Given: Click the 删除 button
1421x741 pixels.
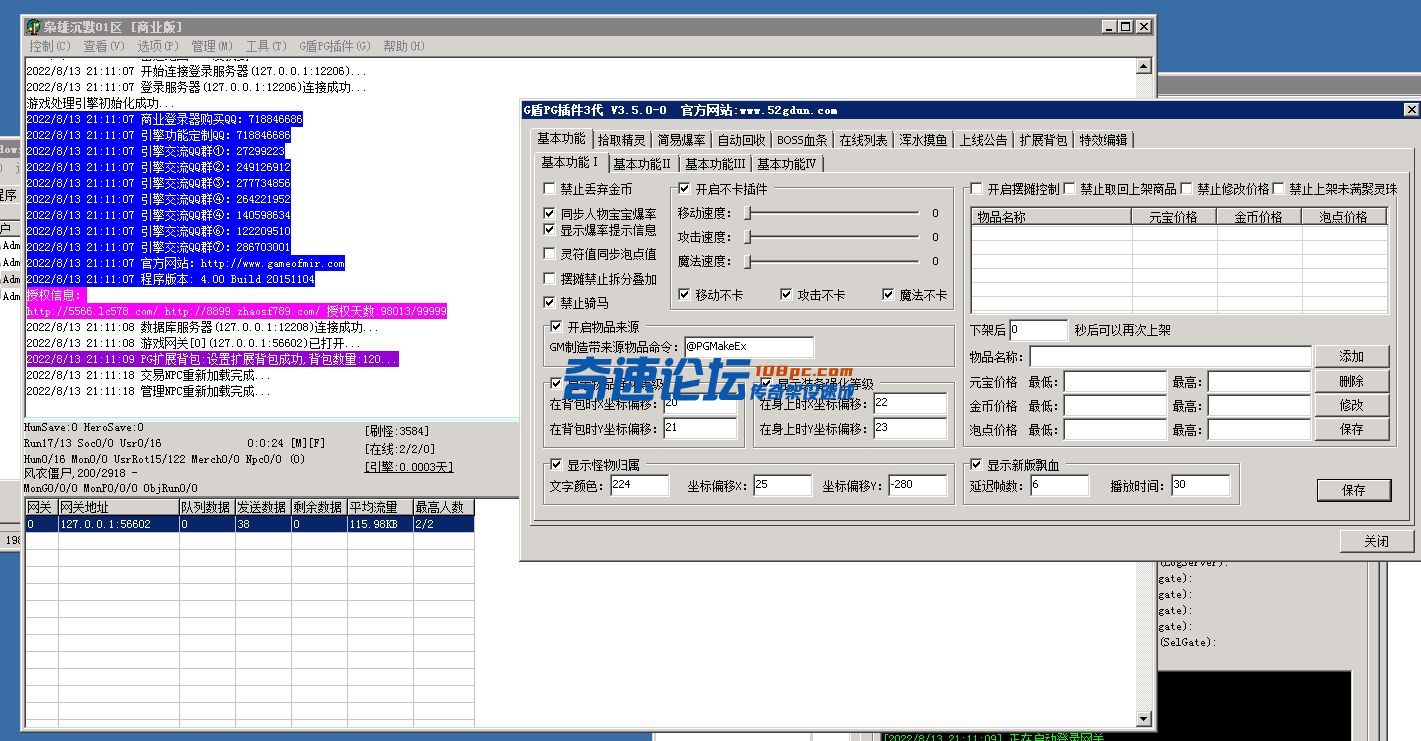Looking at the screenshot, I should click(1351, 381).
